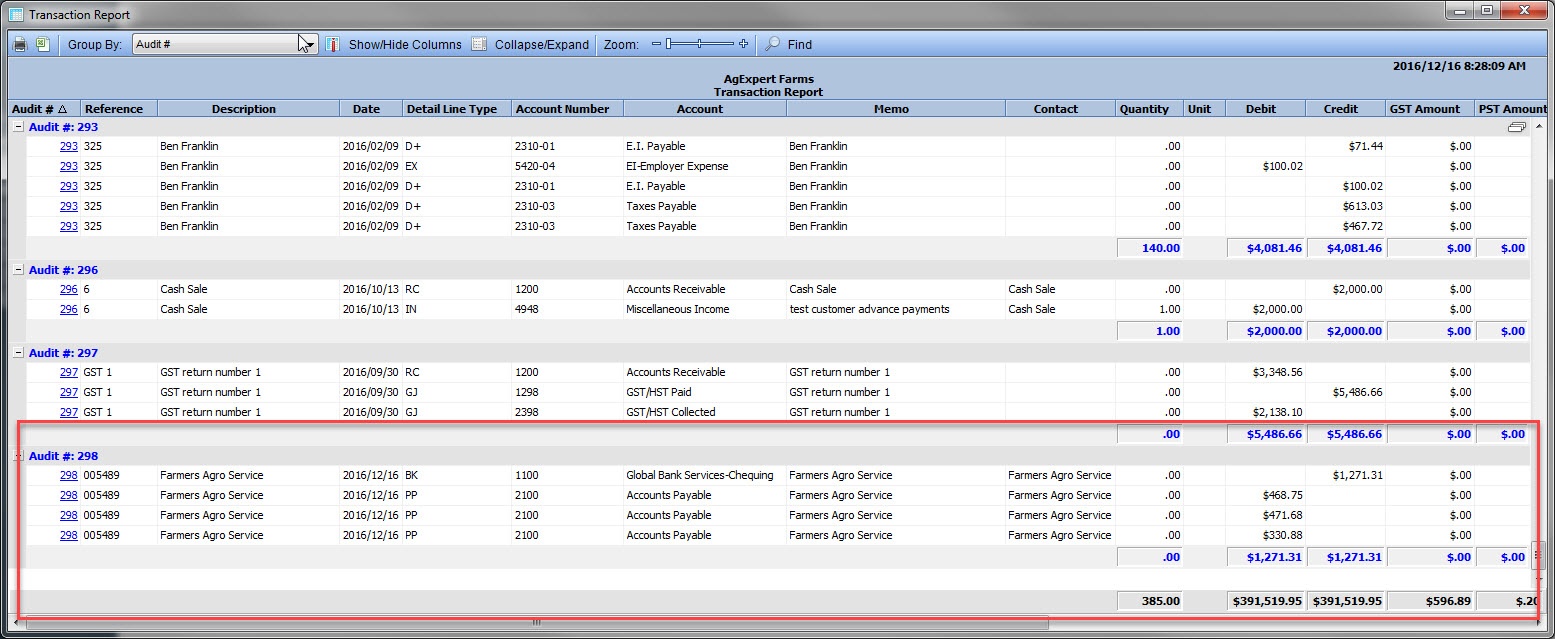Export report to Excel icon
The width and height of the screenshot is (1555, 639).
click(43, 44)
